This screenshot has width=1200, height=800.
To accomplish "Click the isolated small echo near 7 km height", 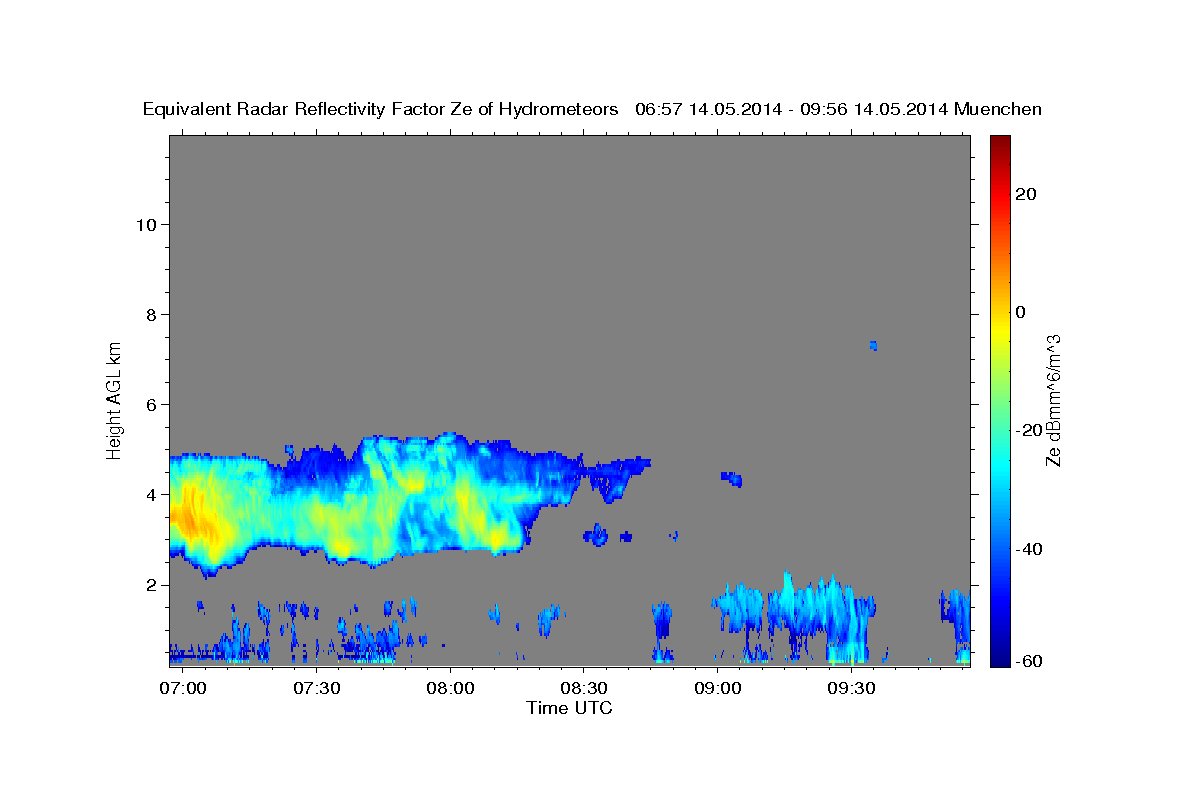I will (x=873, y=346).
